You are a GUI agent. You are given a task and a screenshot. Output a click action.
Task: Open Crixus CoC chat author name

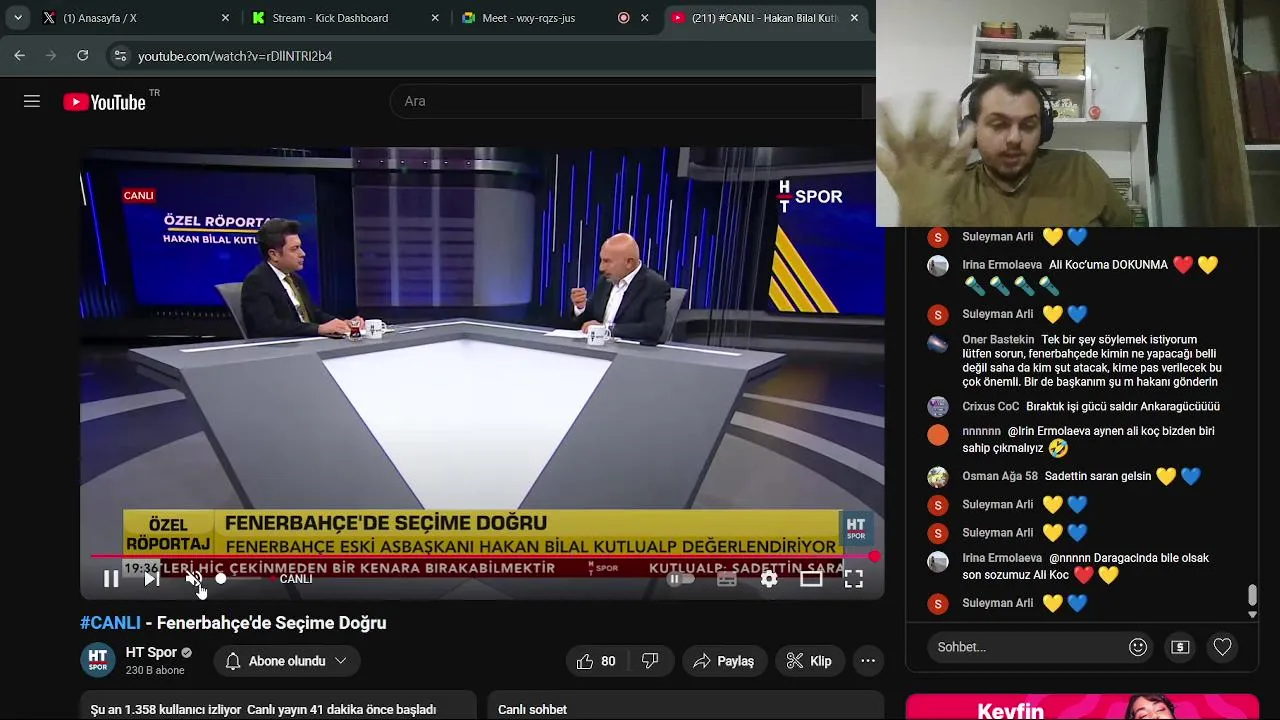click(990, 407)
